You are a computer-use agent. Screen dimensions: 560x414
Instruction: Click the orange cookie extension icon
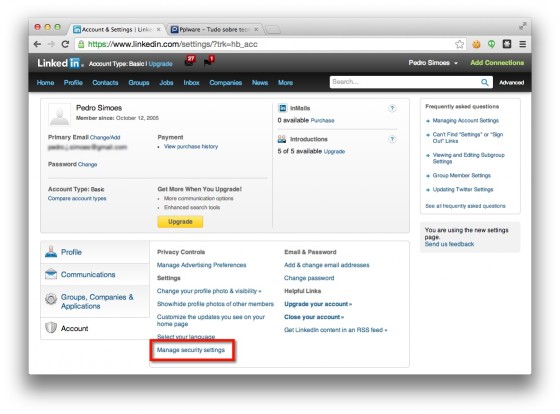476,44
